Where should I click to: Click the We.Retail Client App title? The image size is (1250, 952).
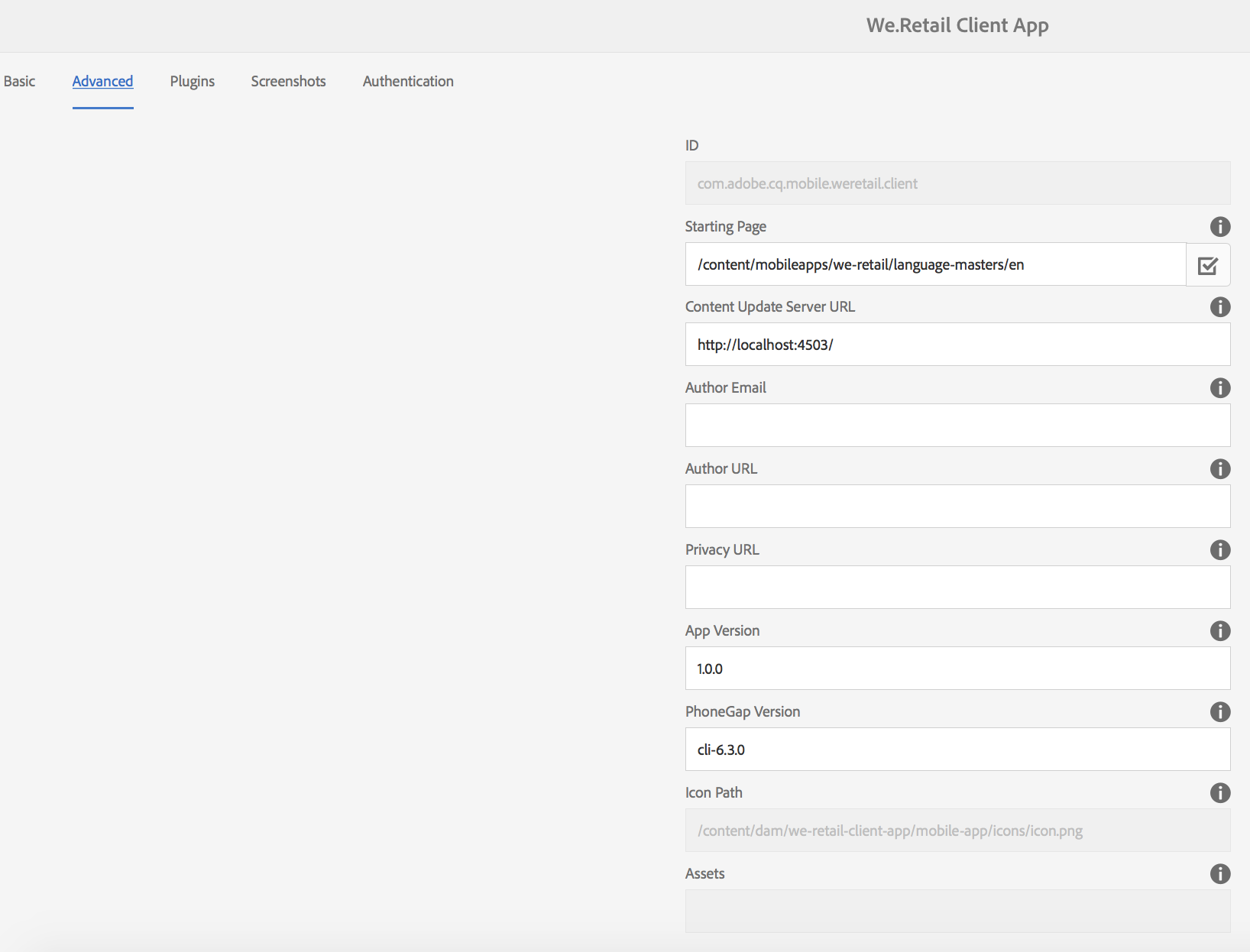[957, 25]
